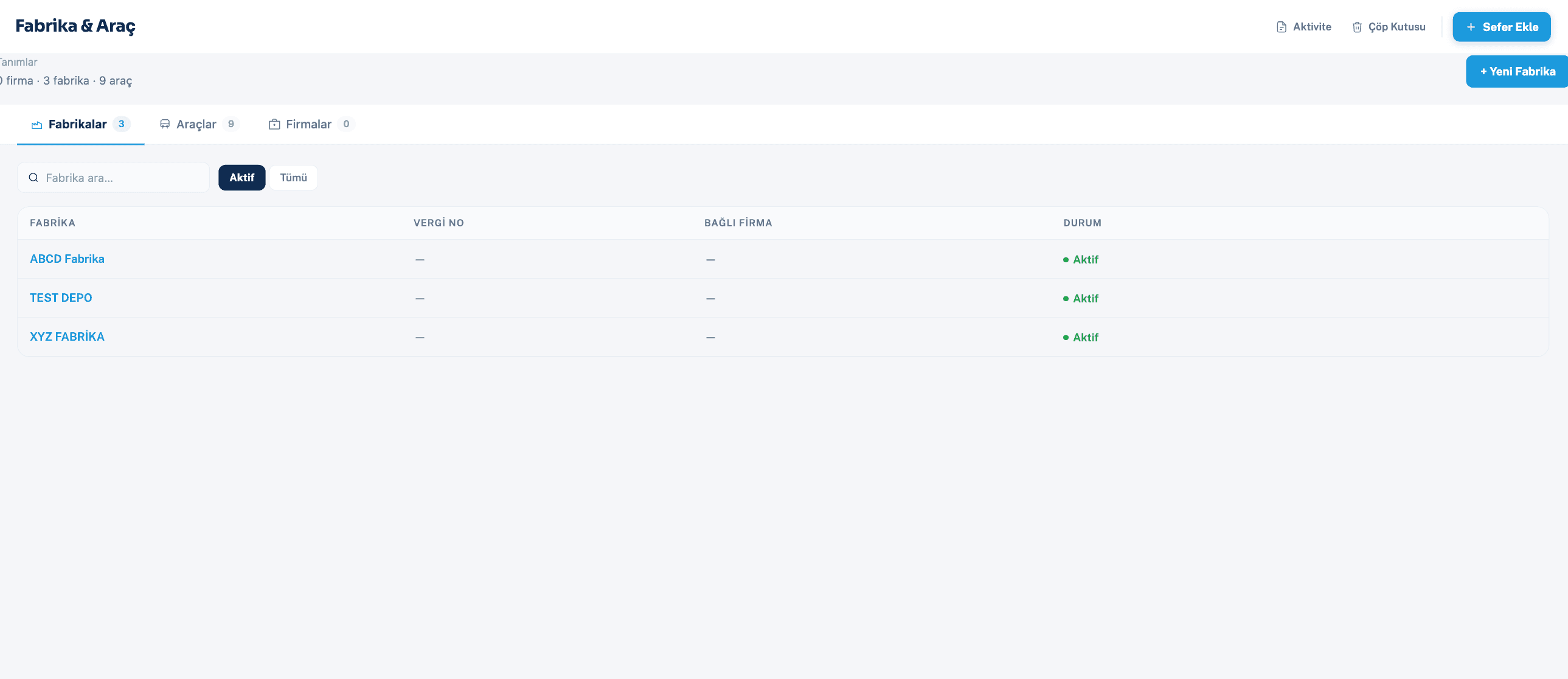
Task: Click the Çöp Kutusu trash icon
Action: [1357, 27]
